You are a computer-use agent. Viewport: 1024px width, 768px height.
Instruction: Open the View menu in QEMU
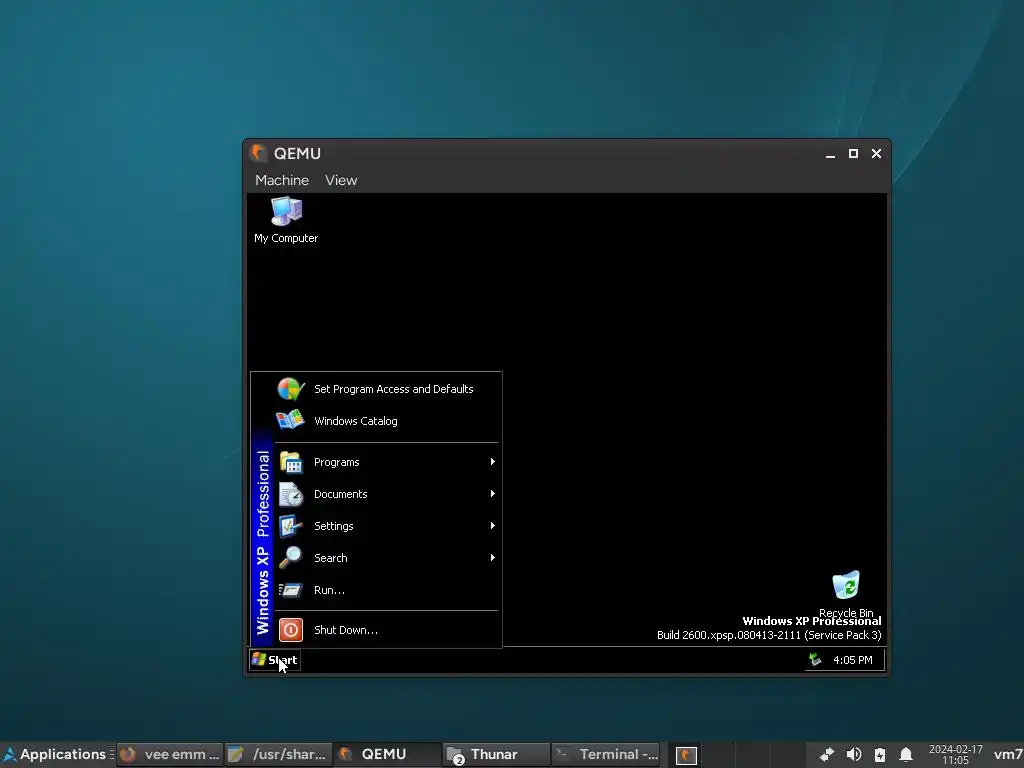tap(341, 180)
